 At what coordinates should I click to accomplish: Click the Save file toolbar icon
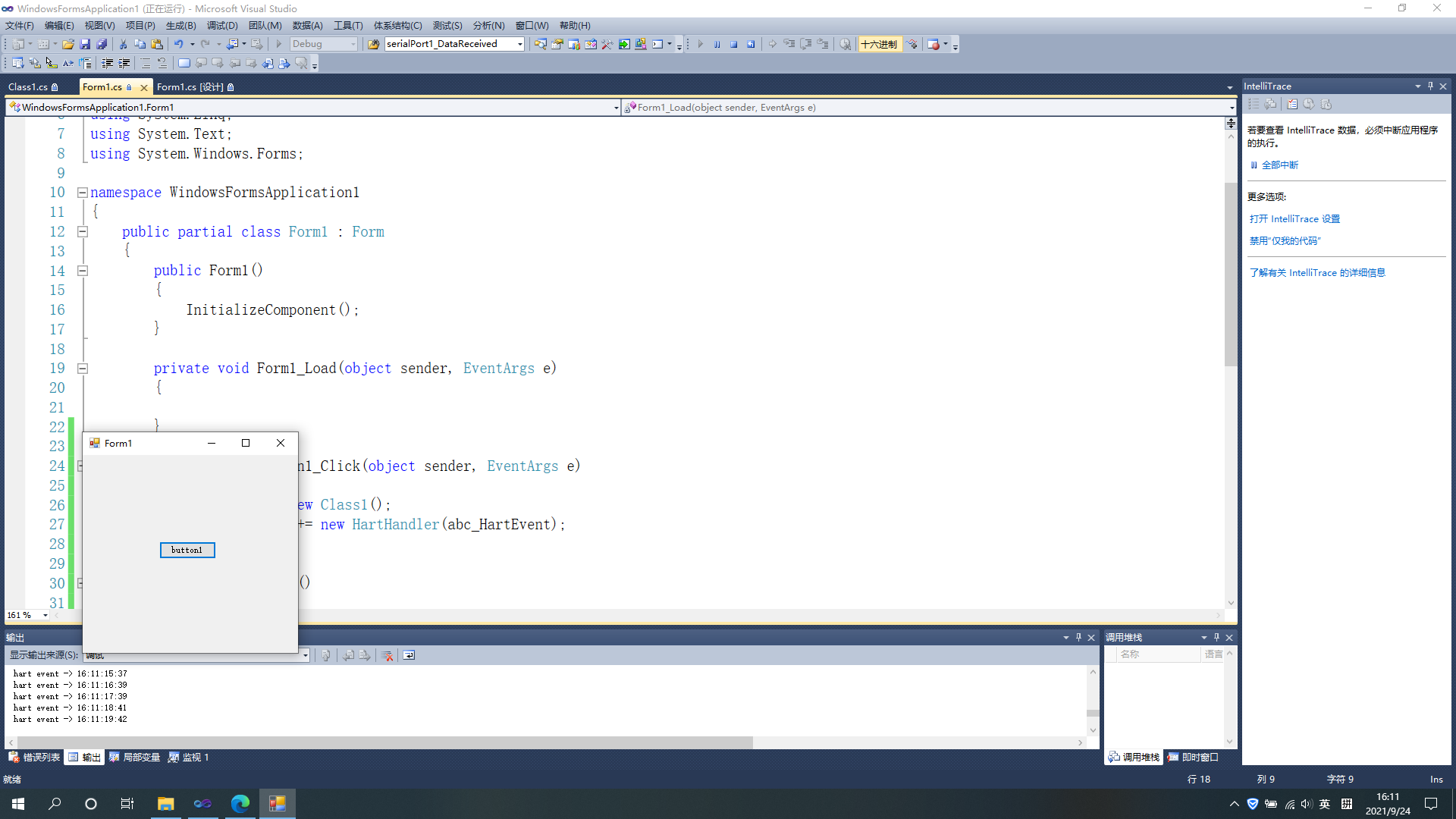point(85,45)
